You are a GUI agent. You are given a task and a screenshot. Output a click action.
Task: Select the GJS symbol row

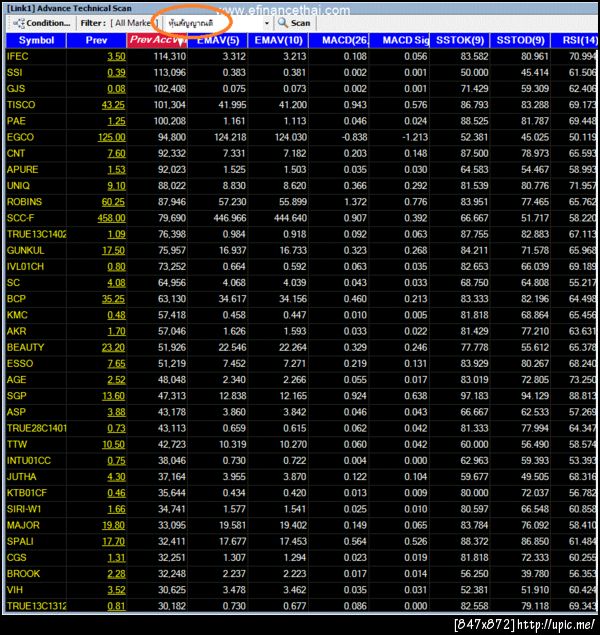coord(301,89)
